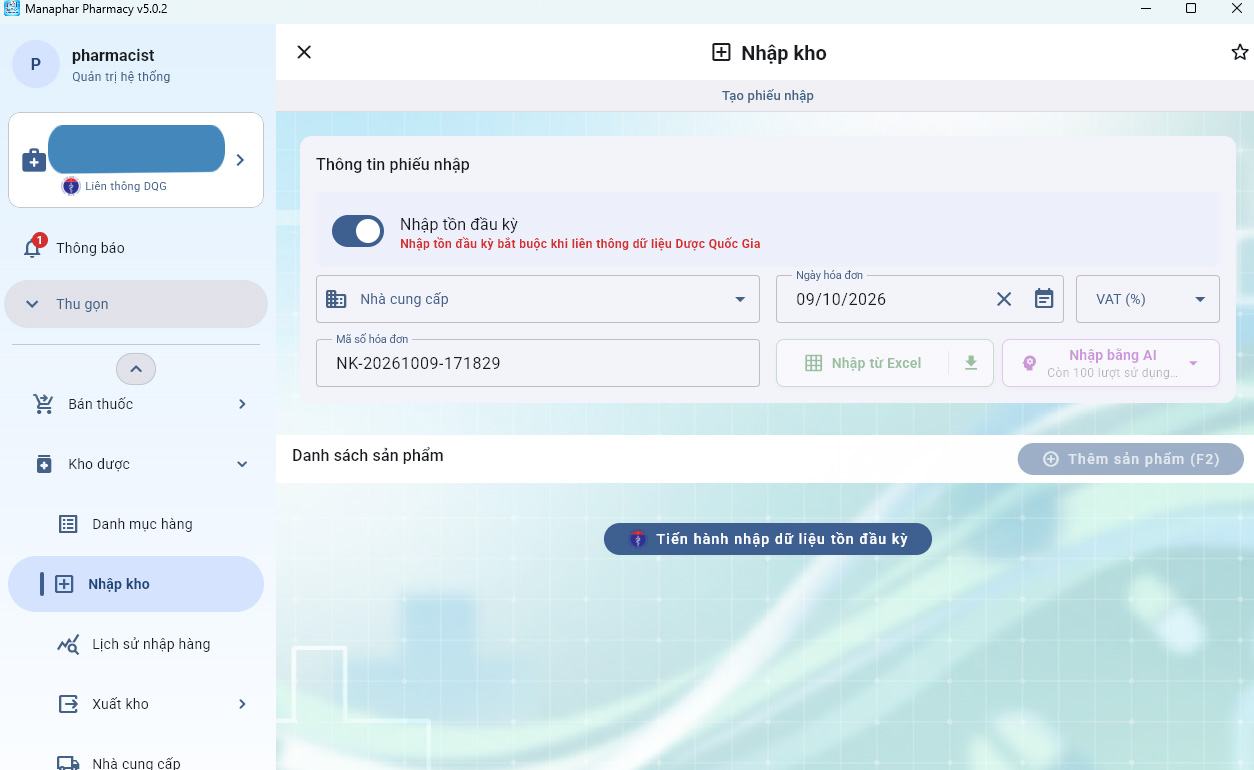Clear the invoice date with the X icon
Screen dimensions: 1254x770
1004,299
